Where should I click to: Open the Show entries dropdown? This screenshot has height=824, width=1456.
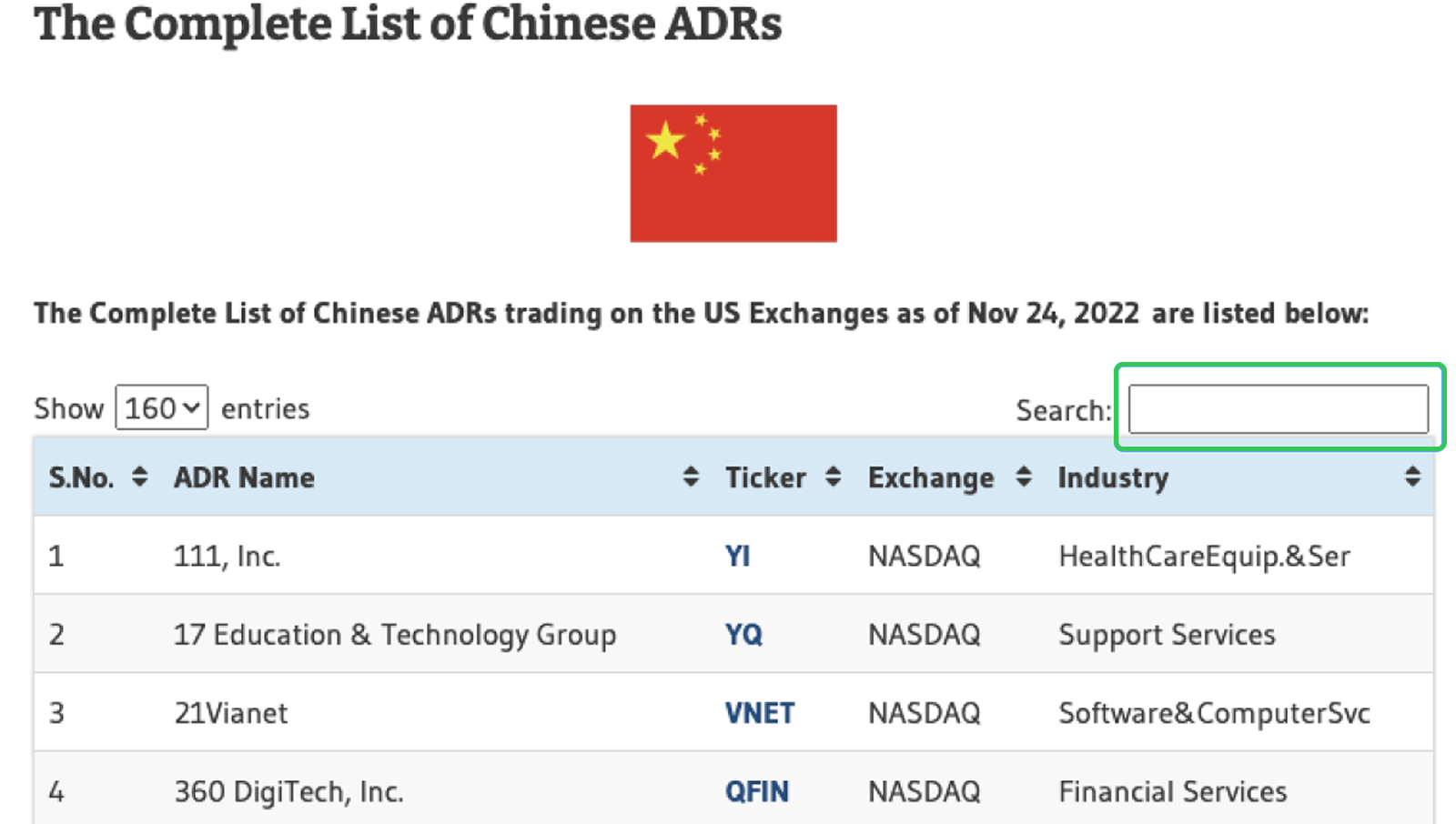(162, 407)
